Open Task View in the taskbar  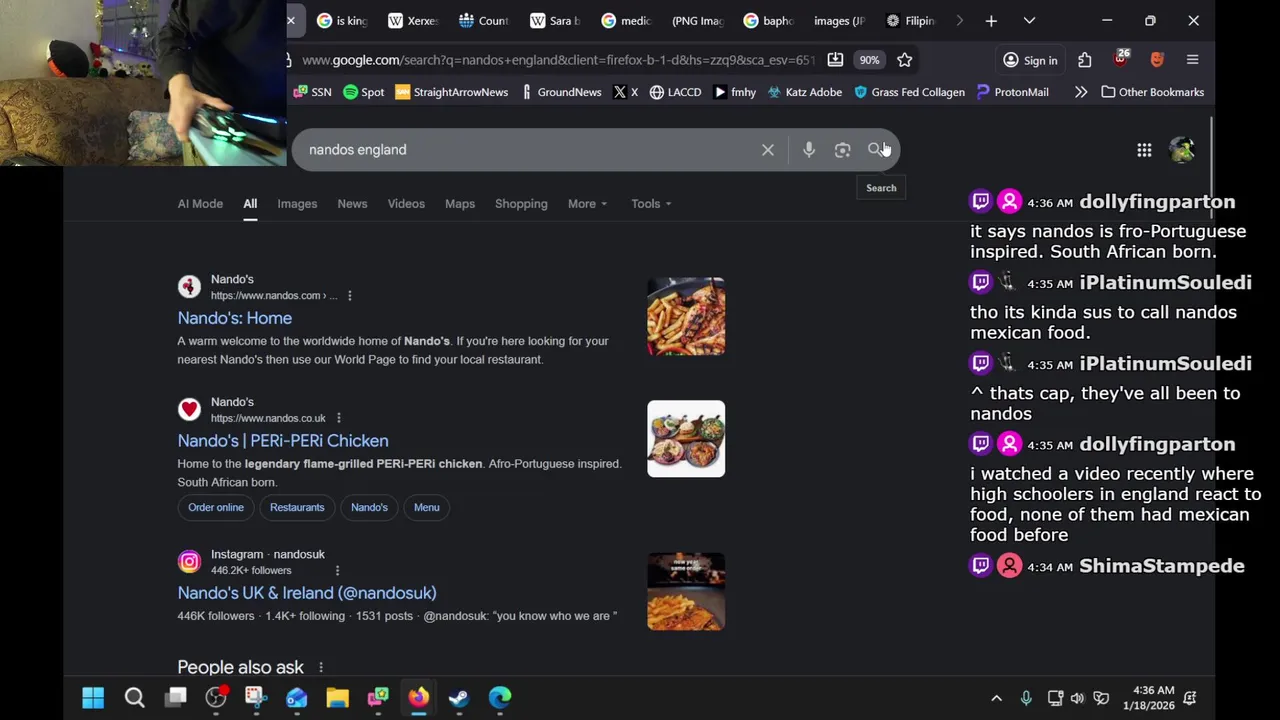[176, 697]
